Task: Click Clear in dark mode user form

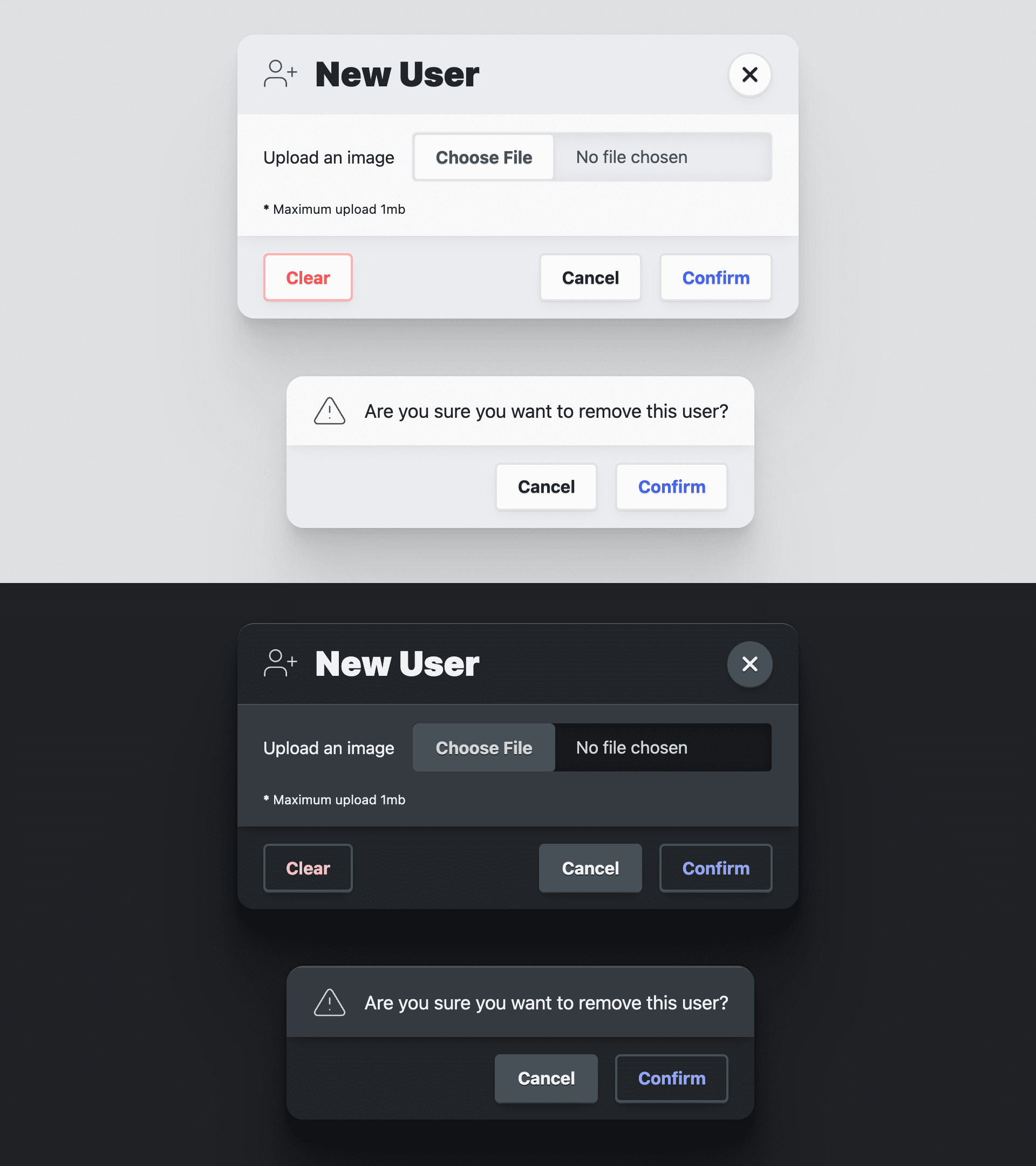Action: [308, 867]
